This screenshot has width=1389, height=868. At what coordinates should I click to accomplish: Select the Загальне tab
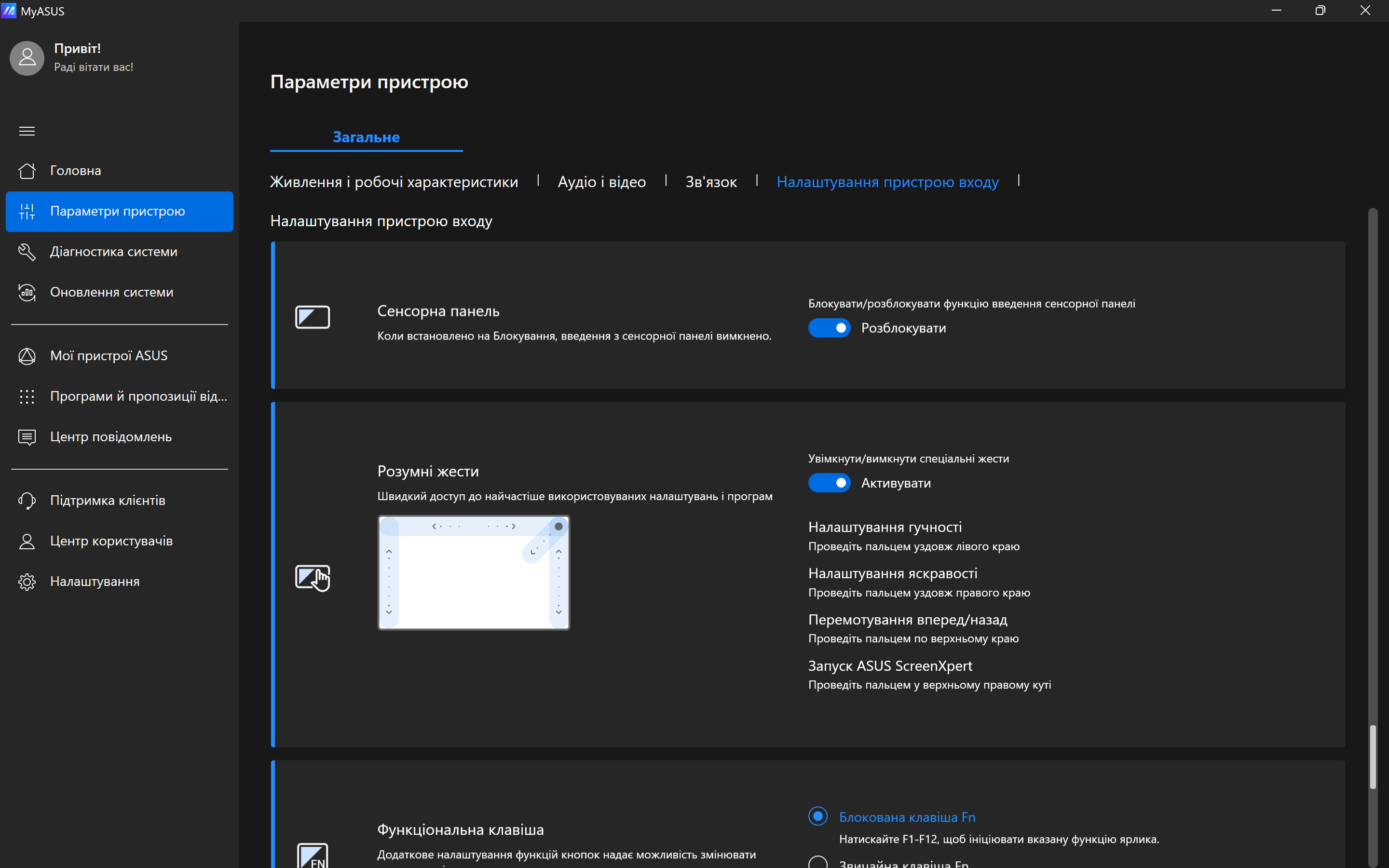coord(366,137)
